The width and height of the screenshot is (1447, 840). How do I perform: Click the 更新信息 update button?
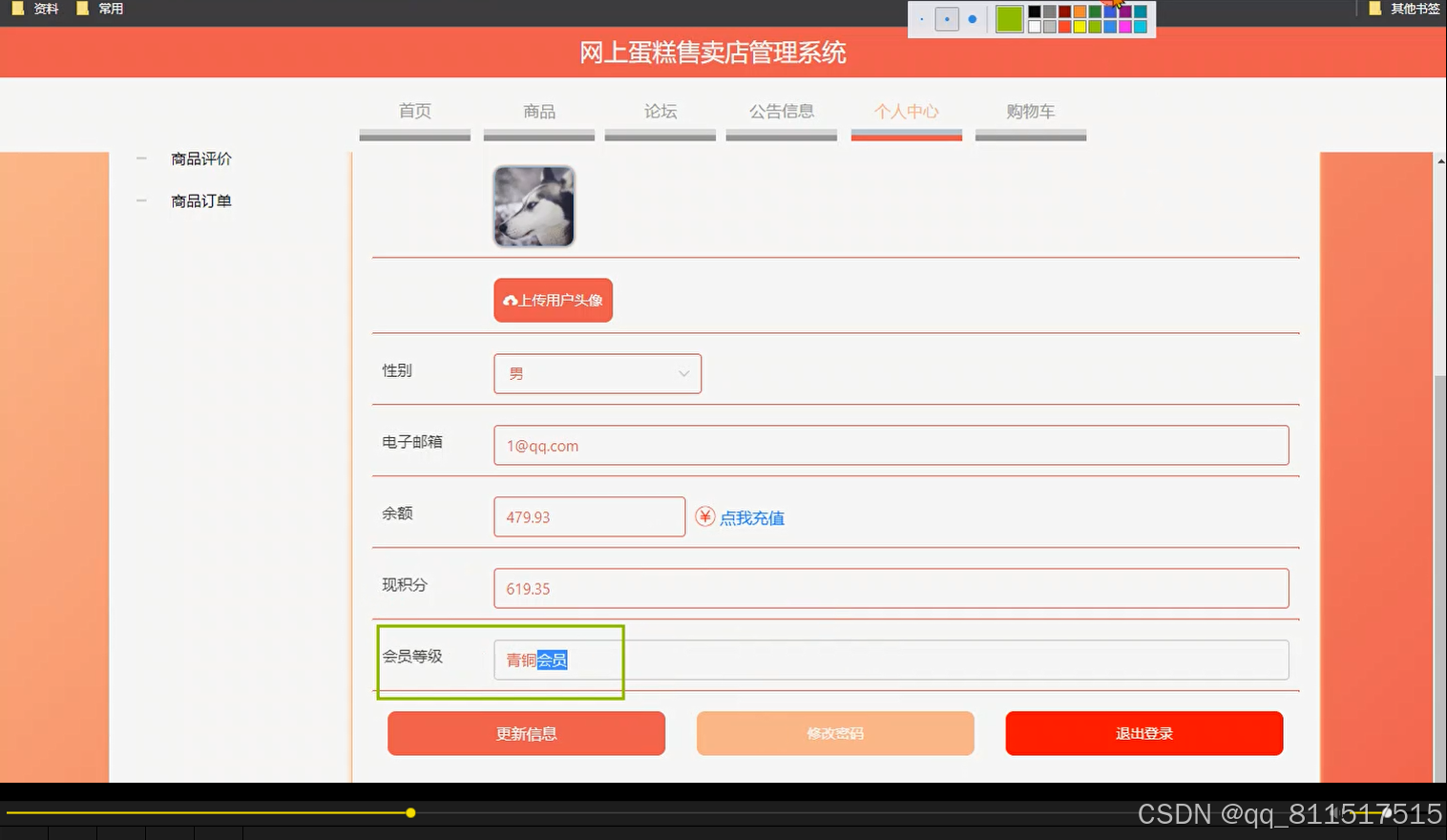coord(526,733)
